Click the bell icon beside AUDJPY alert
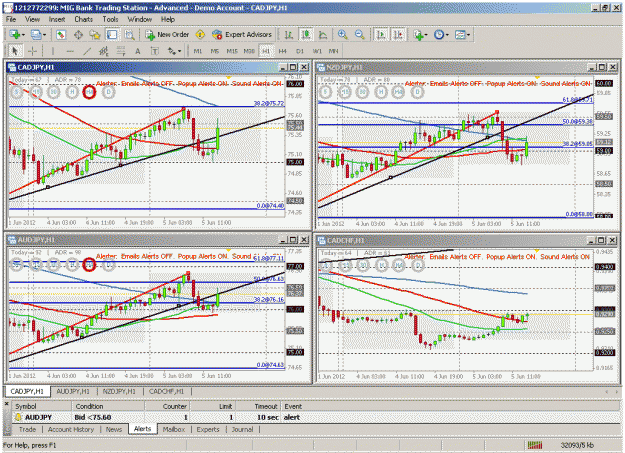Viewport: 625px width, 453px height. (x=18, y=417)
